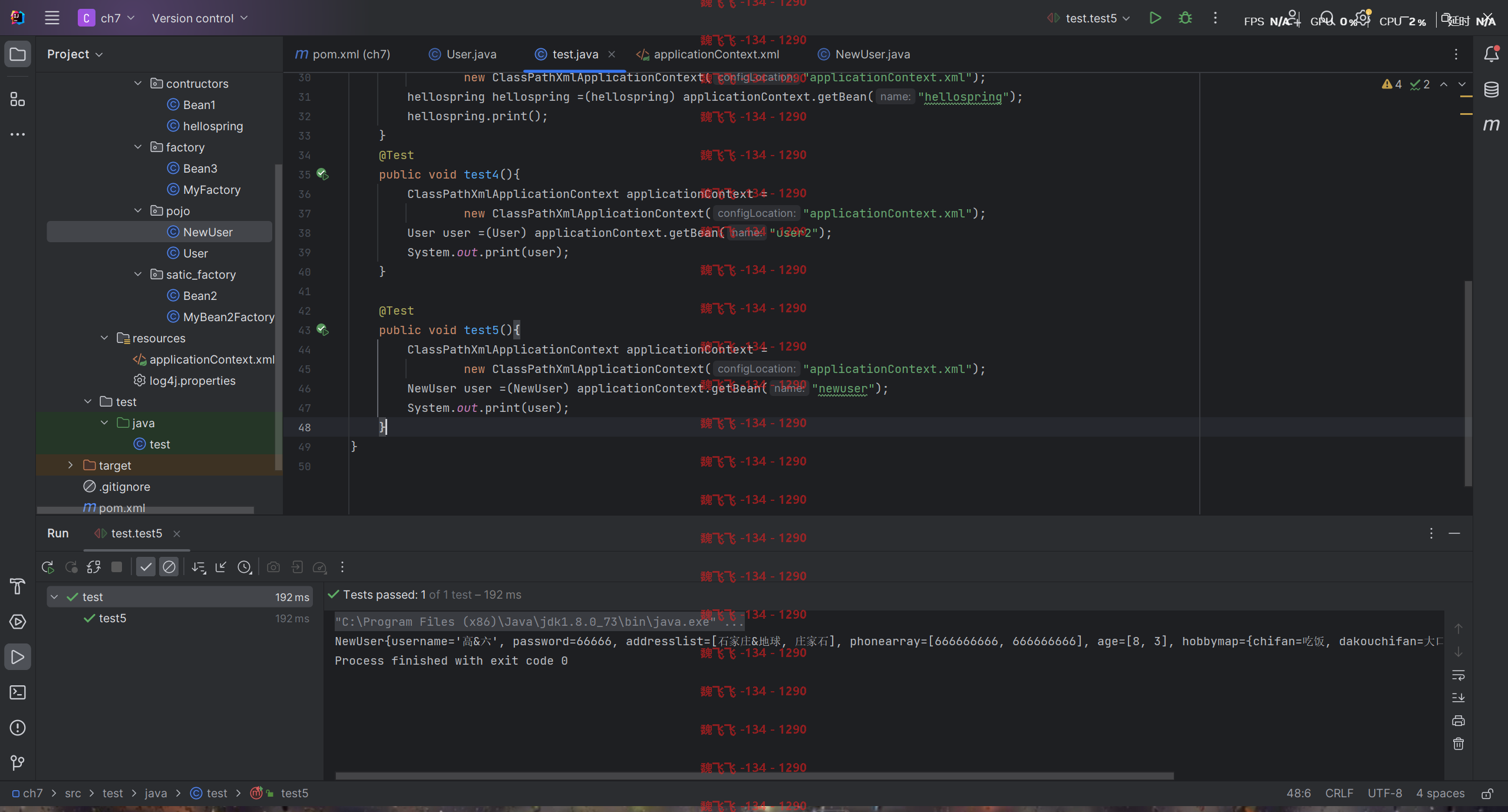Show more tool windows ellipsis in left sidebar
This screenshot has width=1508, height=812.
(18, 134)
